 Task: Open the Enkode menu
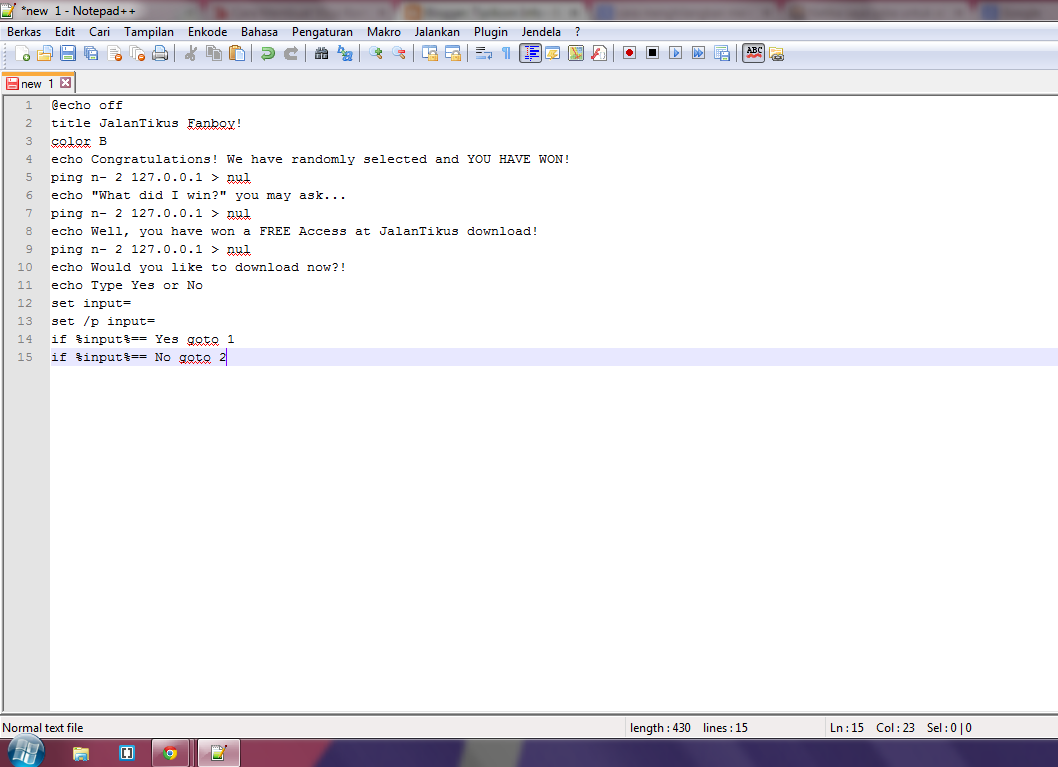(207, 32)
